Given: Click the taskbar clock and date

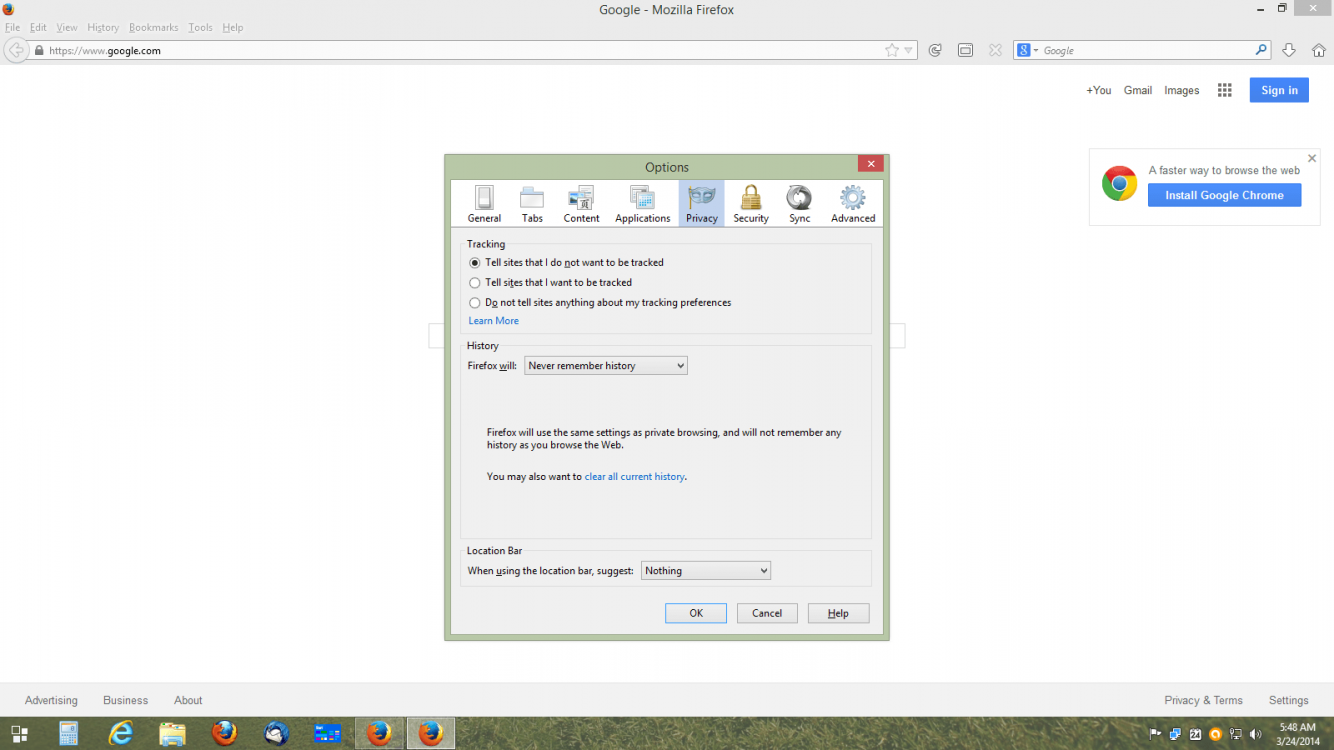Looking at the screenshot, I should click(x=1298, y=734).
